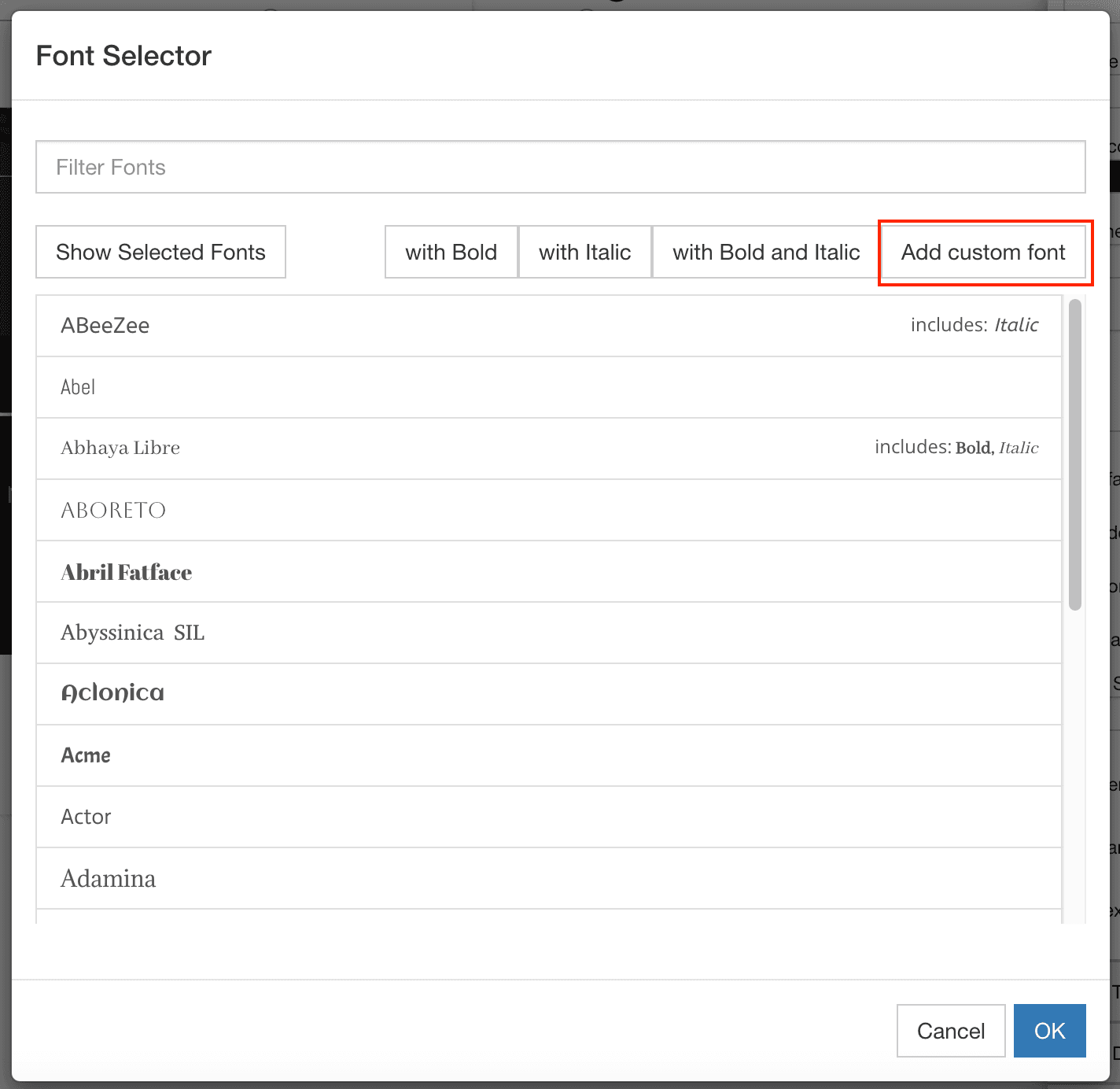Click the Font Selector dialog title
Image resolution: width=1120 pixels, height=1089 pixels.
124,56
